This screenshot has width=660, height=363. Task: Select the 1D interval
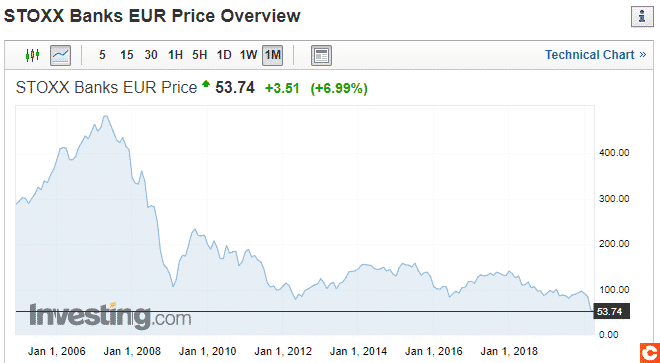pyautogui.click(x=224, y=55)
